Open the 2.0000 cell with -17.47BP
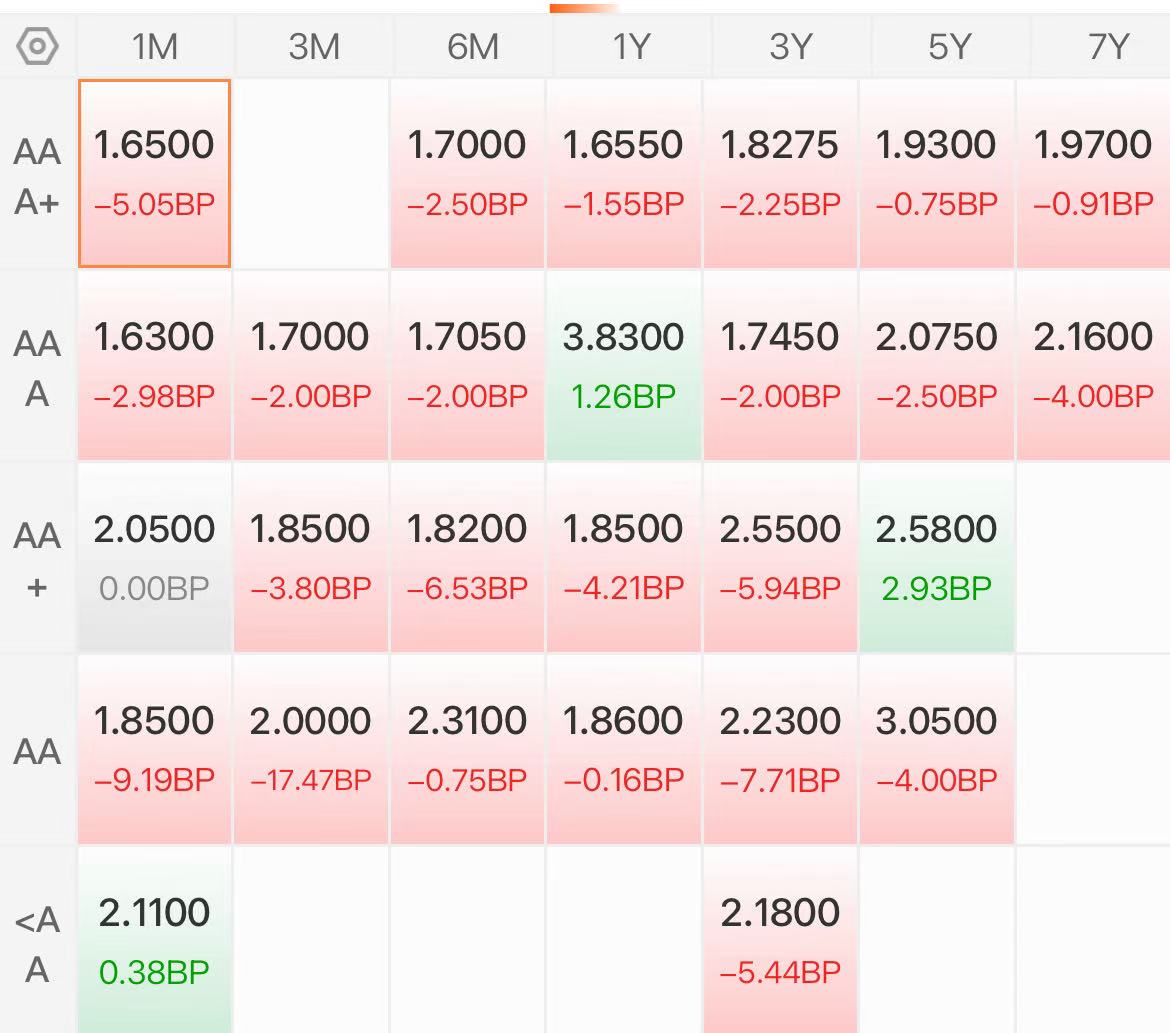Image resolution: width=1170 pixels, height=1033 pixels. click(x=310, y=749)
